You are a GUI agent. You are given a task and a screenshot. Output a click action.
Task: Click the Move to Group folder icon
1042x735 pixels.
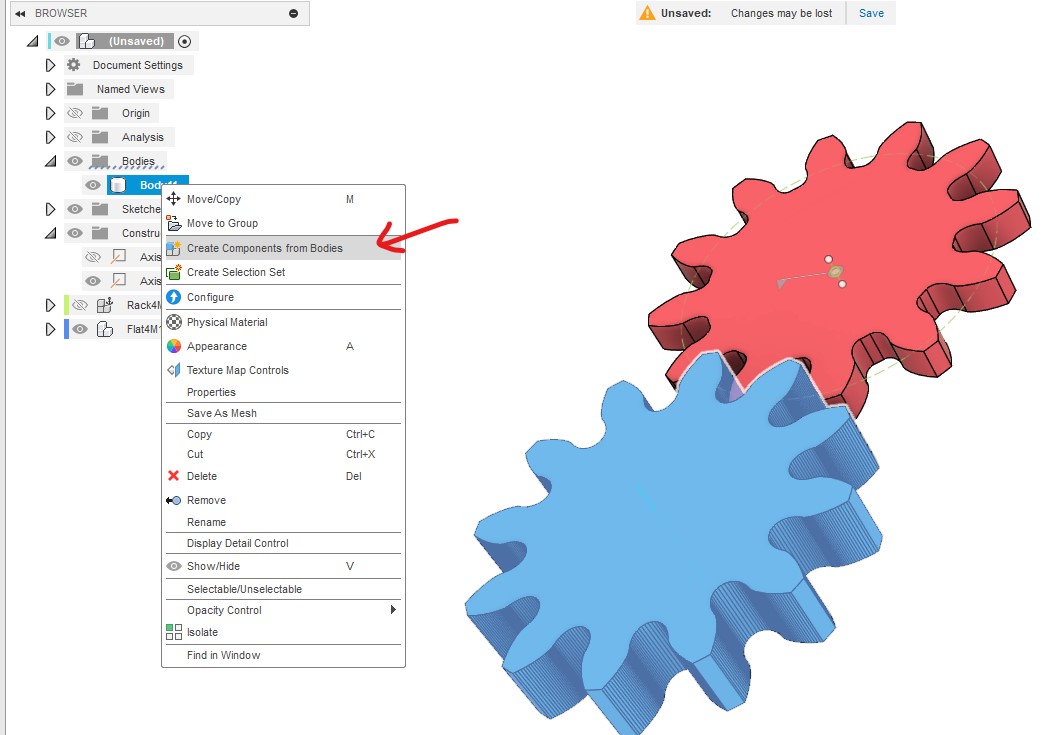[174, 223]
